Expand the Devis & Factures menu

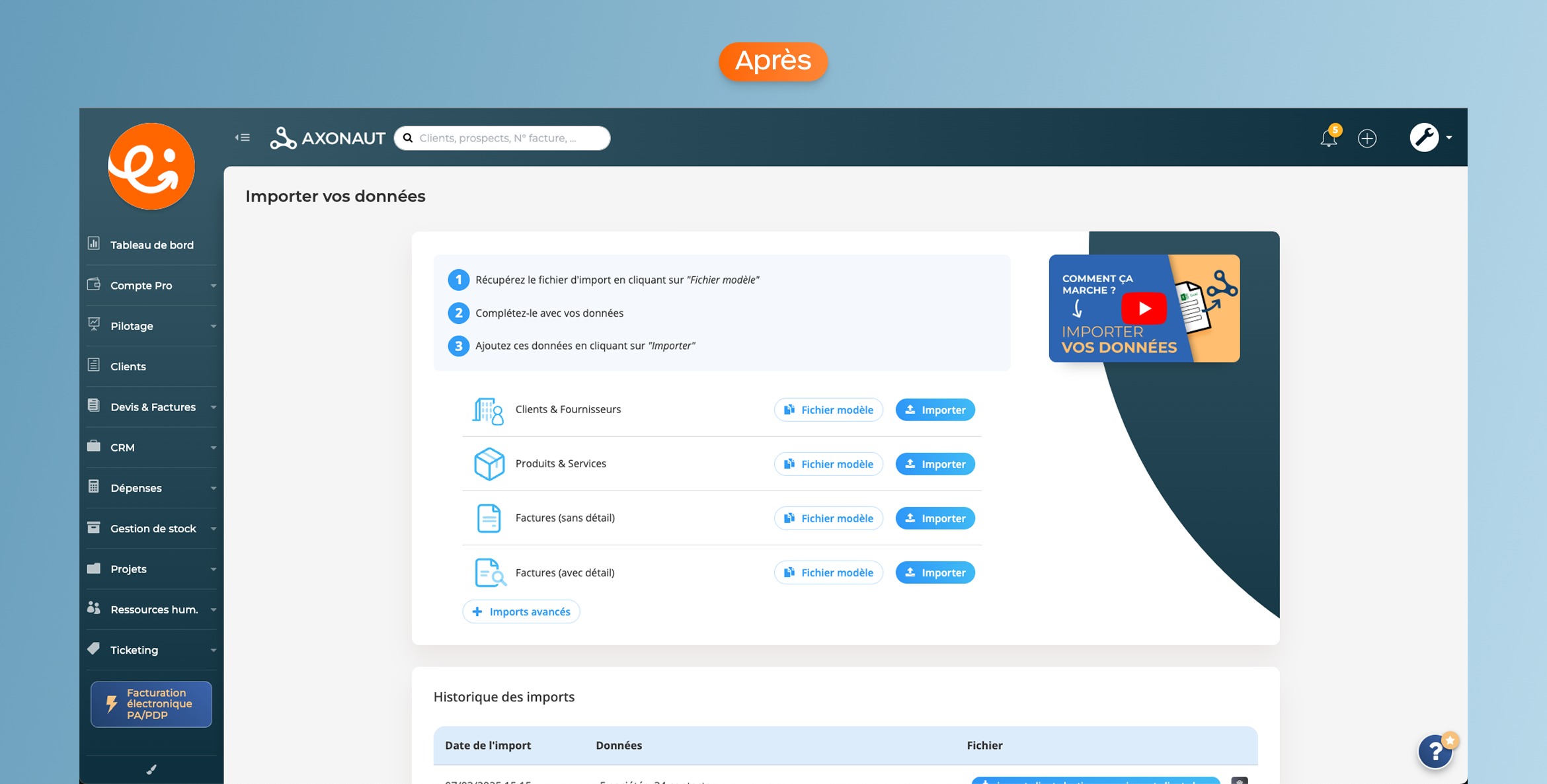[151, 407]
